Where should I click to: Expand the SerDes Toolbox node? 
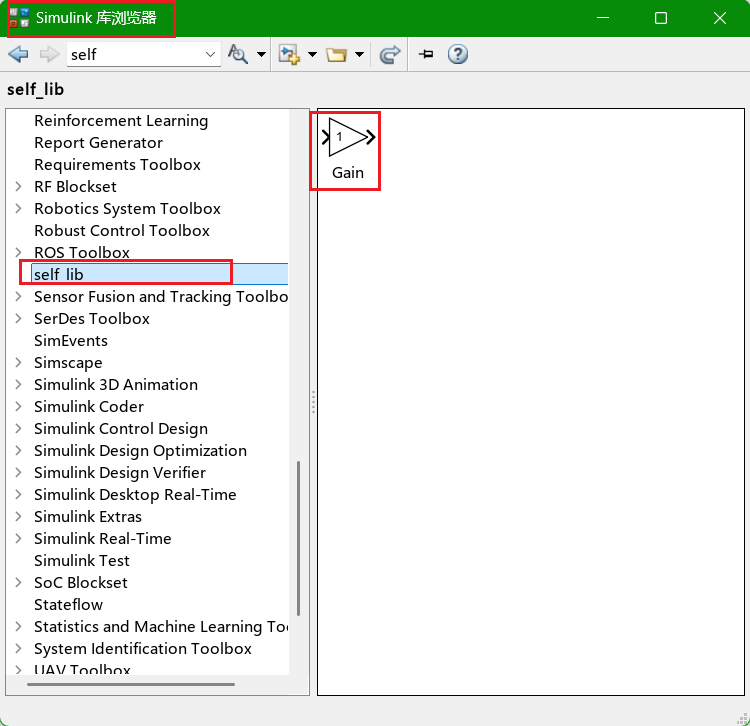tap(19, 319)
